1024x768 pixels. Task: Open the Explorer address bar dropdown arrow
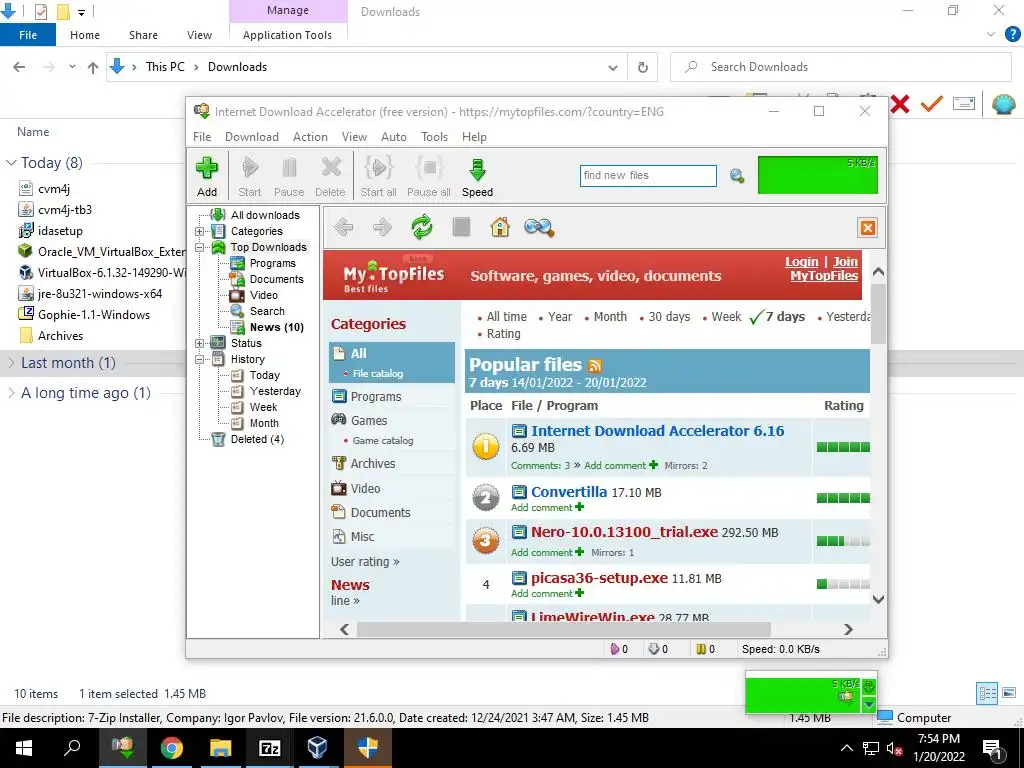click(613, 67)
